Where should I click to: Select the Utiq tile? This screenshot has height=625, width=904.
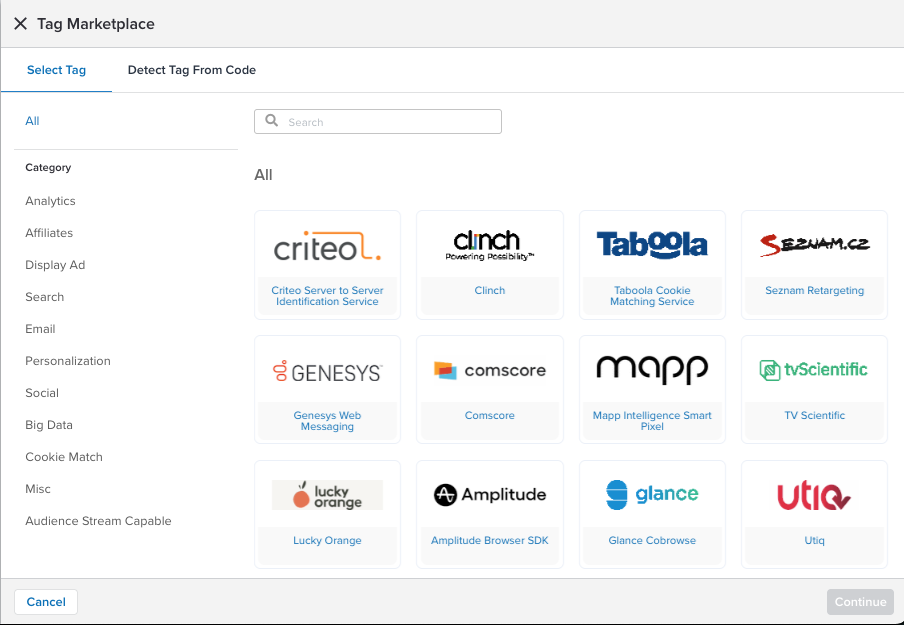[x=813, y=513]
